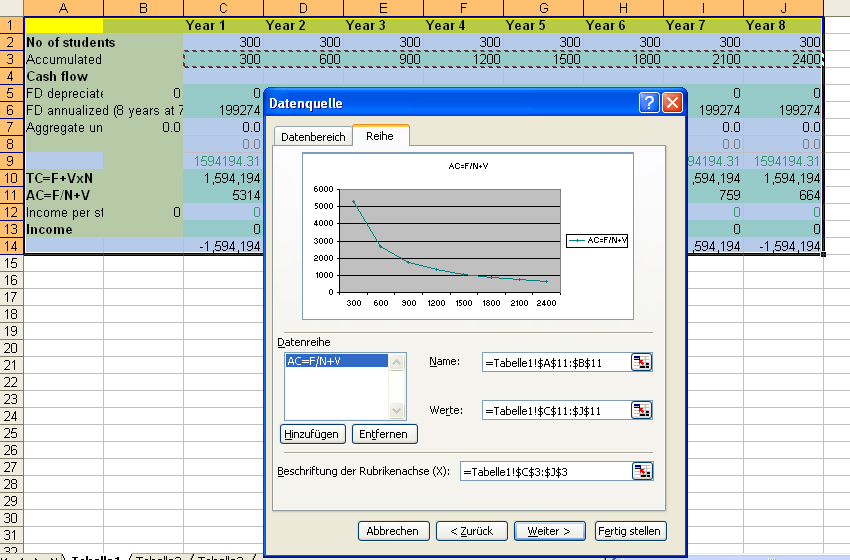Click into the Name input field
The width and height of the screenshot is (850, 560).
click(557, 363)
